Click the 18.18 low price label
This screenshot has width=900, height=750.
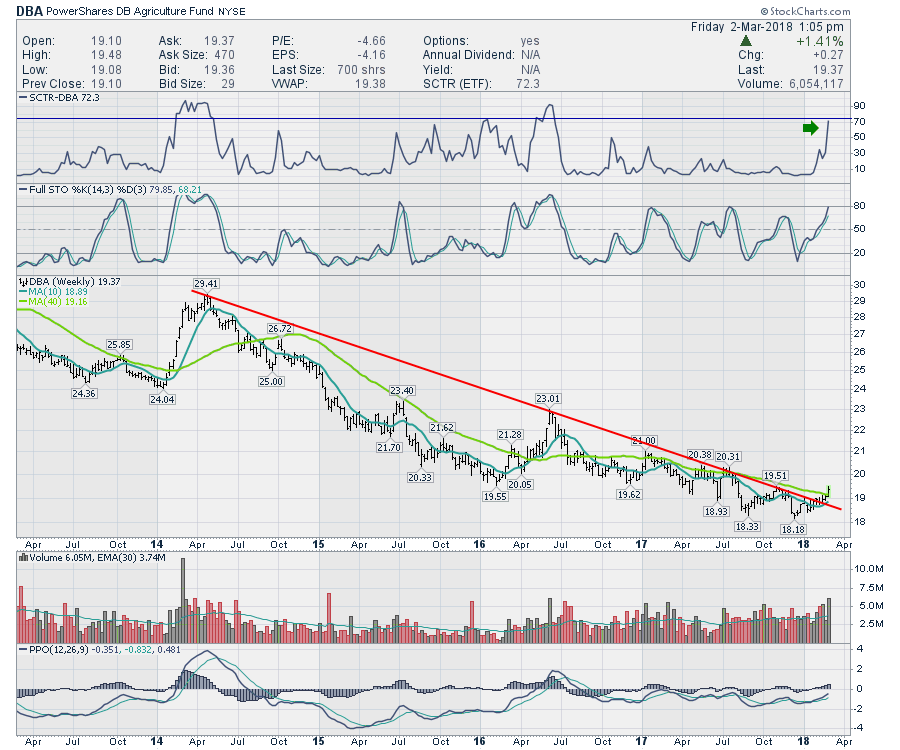793,530
